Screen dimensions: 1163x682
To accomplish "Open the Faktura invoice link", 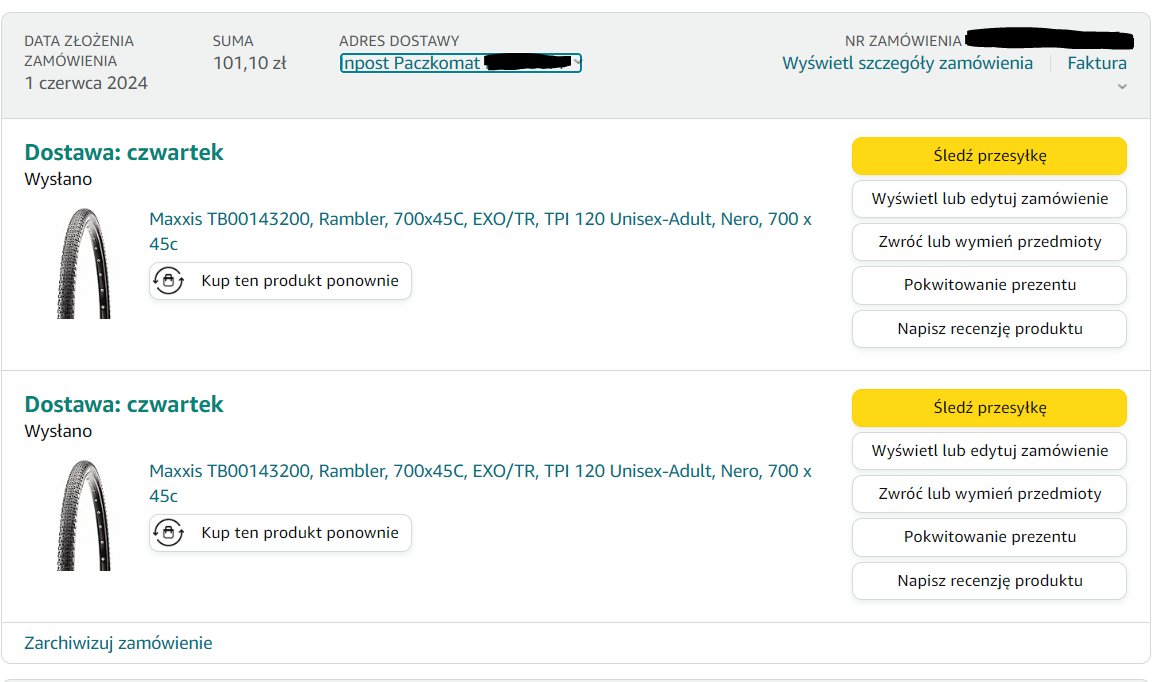I will 1096,63.
